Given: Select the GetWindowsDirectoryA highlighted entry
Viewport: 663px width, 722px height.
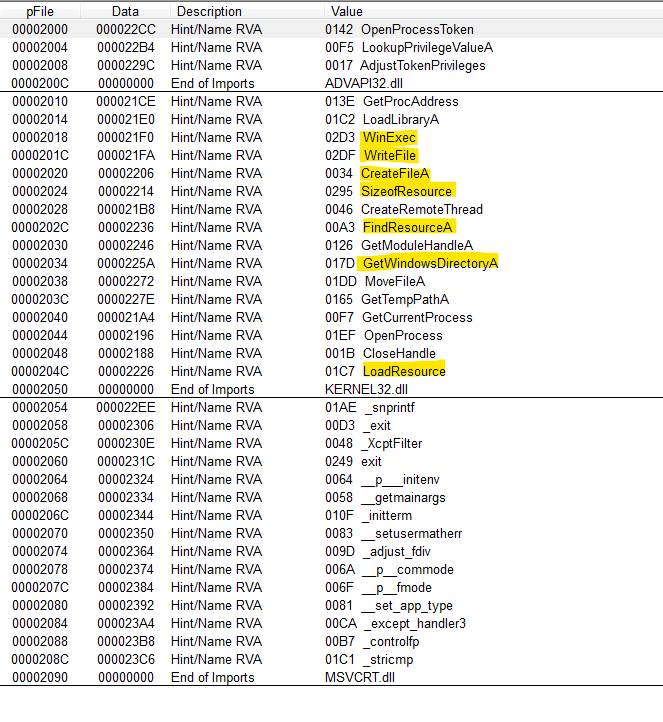Looking at the screenshot, I should [429, 263].
